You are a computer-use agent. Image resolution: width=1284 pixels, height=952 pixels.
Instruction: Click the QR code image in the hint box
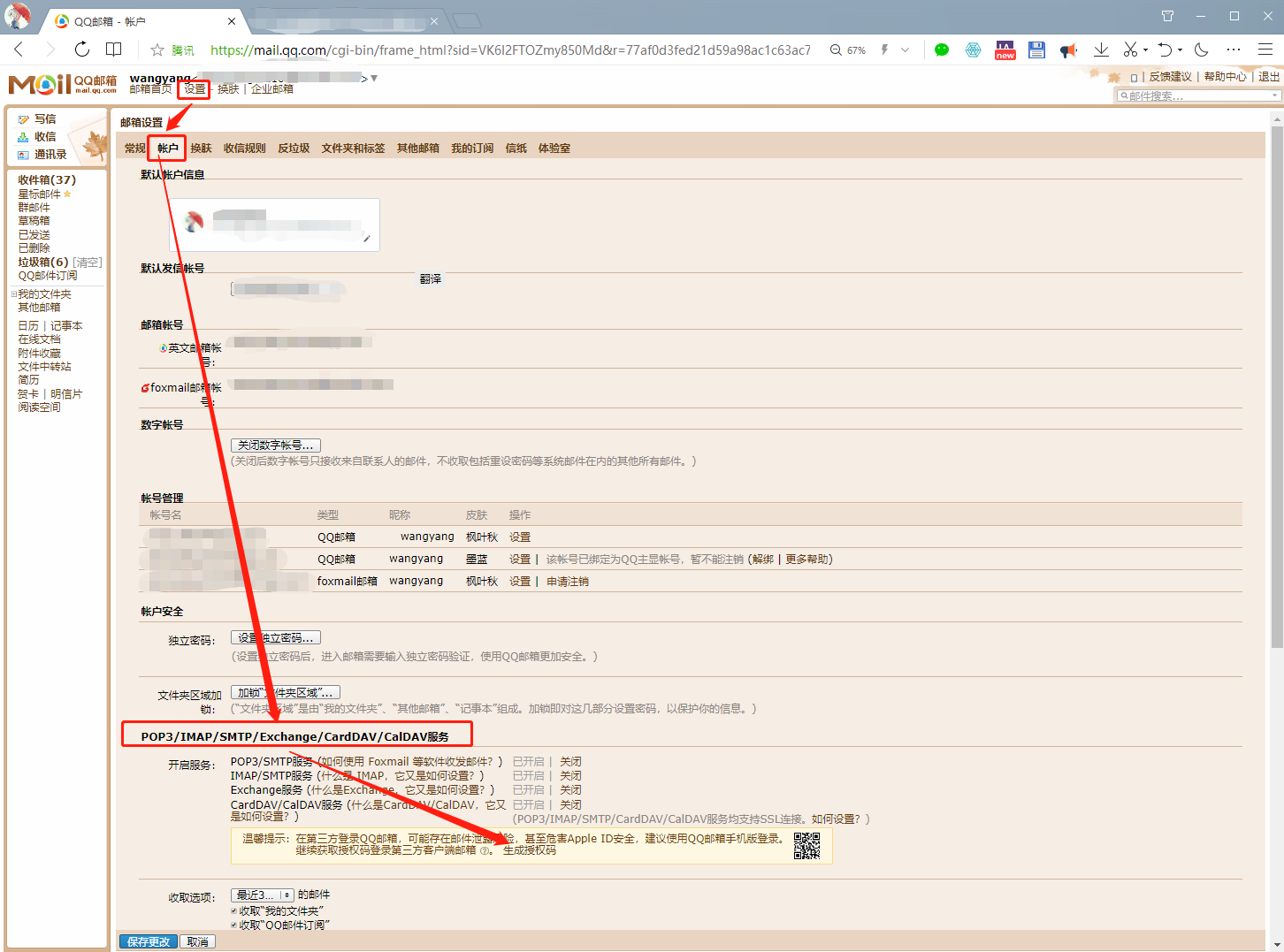pyautogui.click(x=806, y=846)
